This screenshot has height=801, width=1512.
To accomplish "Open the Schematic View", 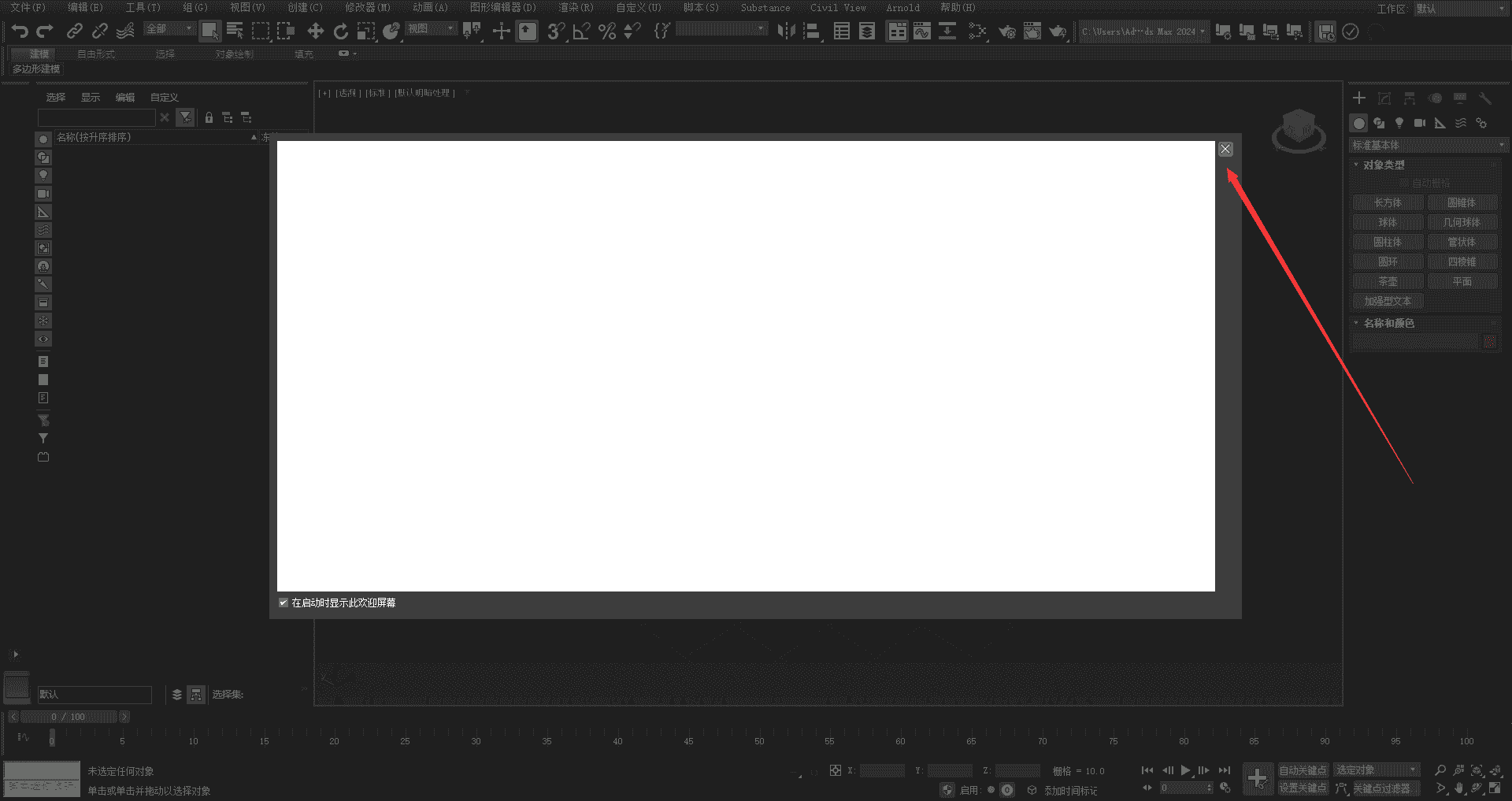I will click(x=947, y=31).
